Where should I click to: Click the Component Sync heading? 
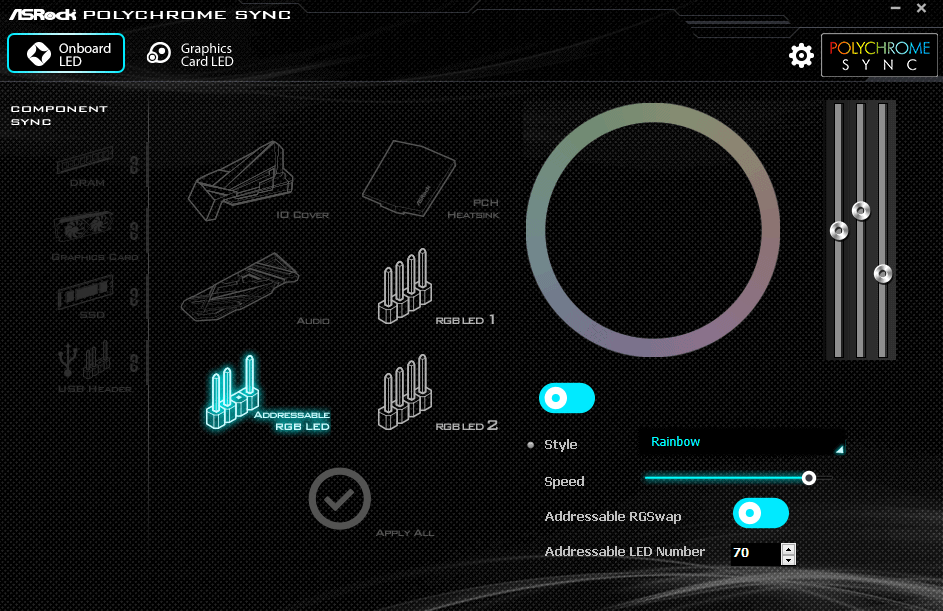tap(59, 115)
